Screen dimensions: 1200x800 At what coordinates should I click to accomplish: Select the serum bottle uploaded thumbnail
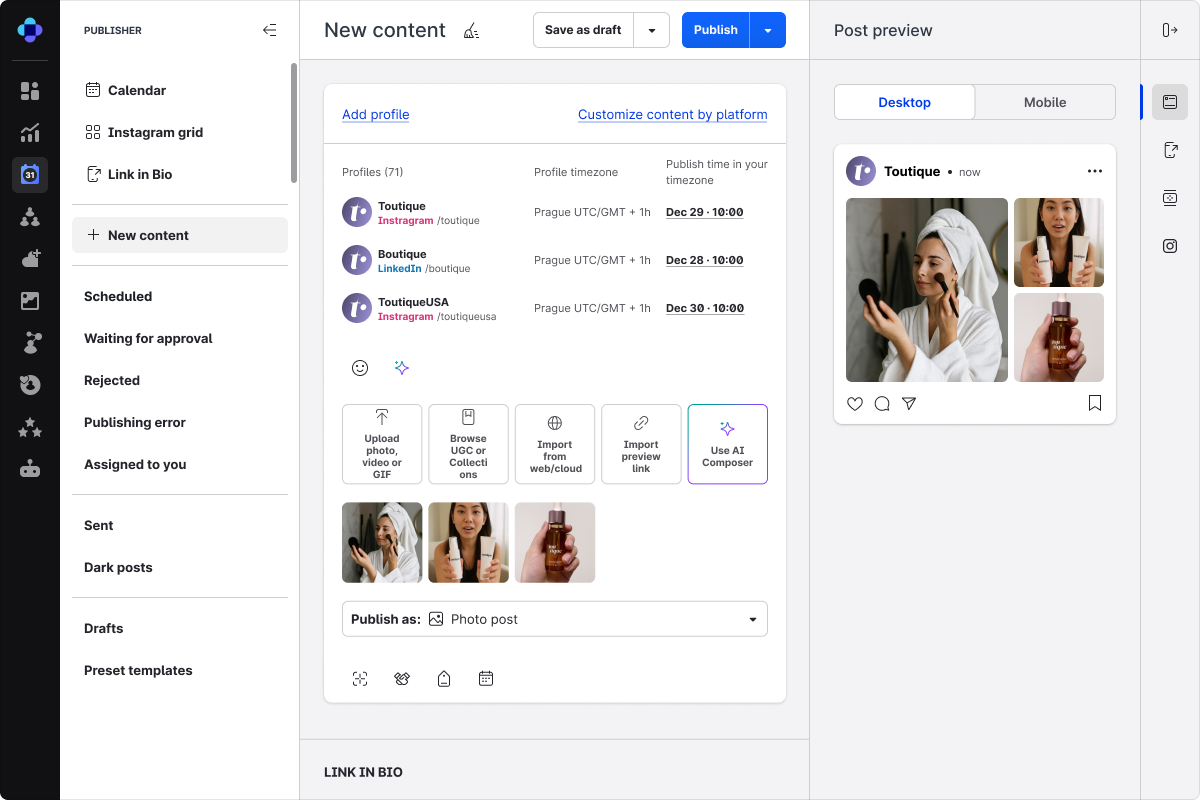click(555, 542)
